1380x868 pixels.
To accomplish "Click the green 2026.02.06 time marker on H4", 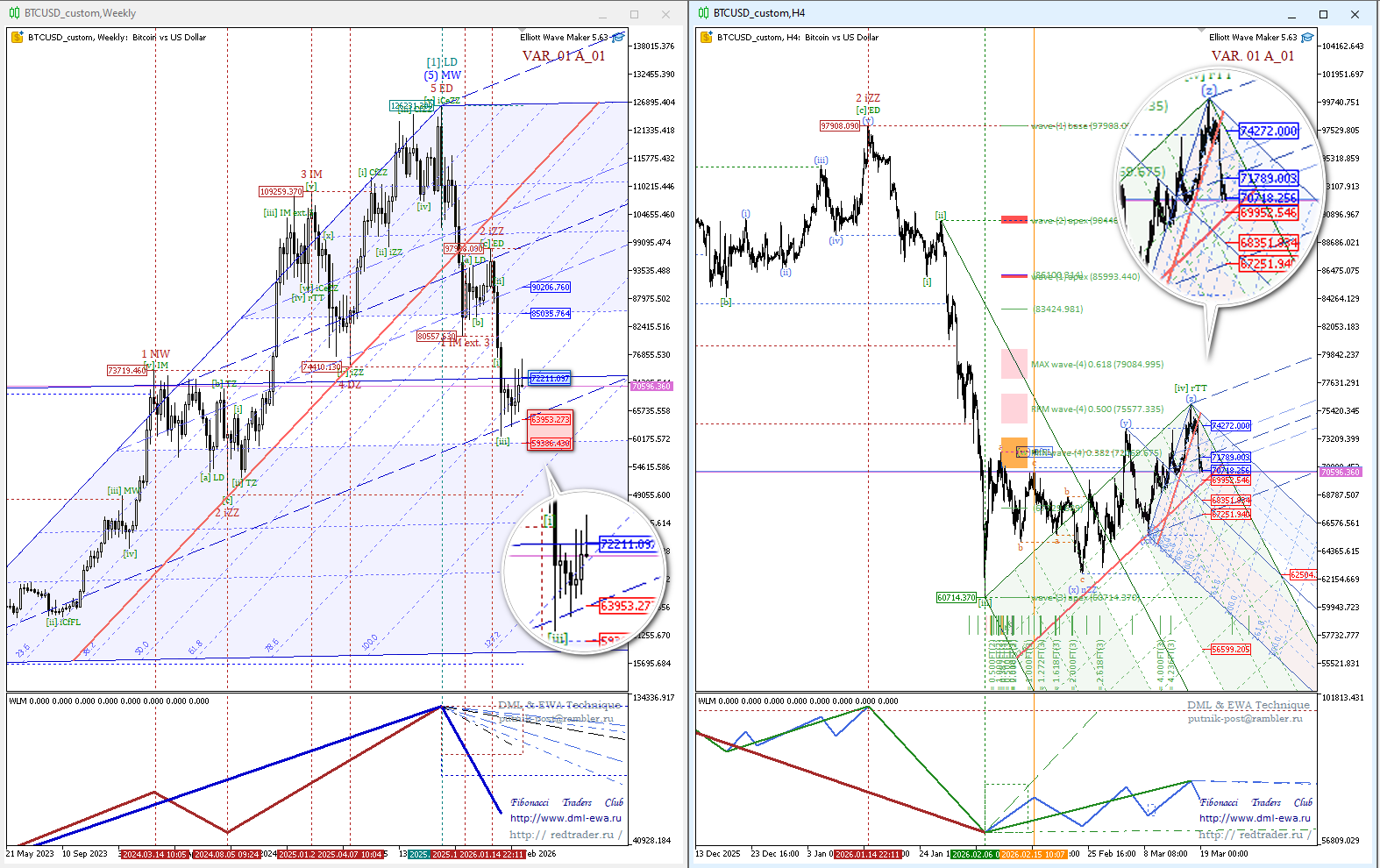I will point(973,854).
